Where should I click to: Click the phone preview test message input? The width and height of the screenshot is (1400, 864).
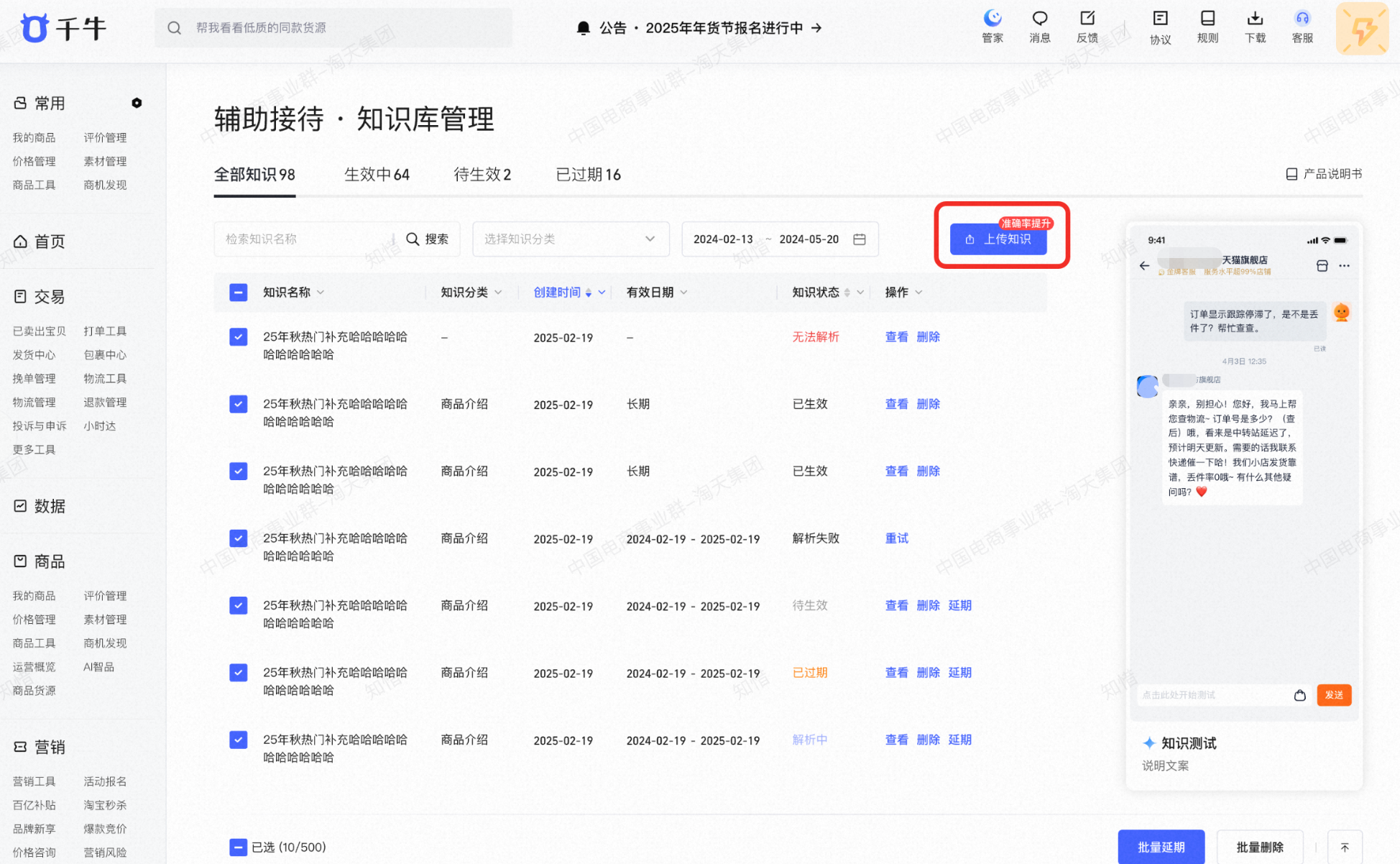(1213, 695)
